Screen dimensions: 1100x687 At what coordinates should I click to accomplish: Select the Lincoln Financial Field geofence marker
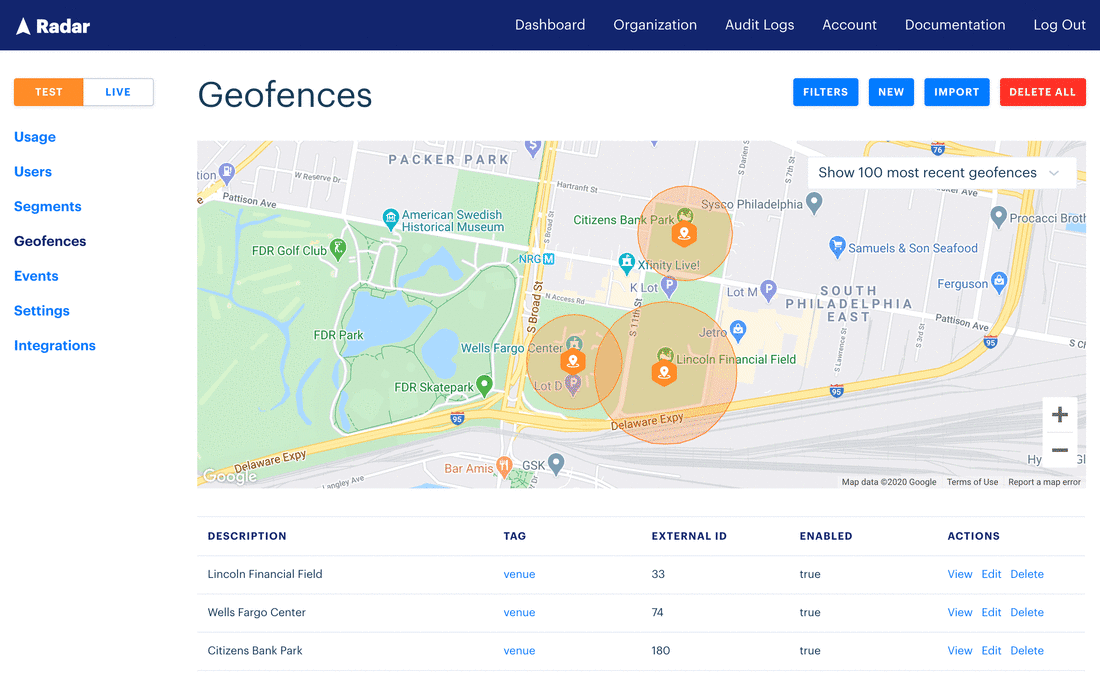pos(664,373)
